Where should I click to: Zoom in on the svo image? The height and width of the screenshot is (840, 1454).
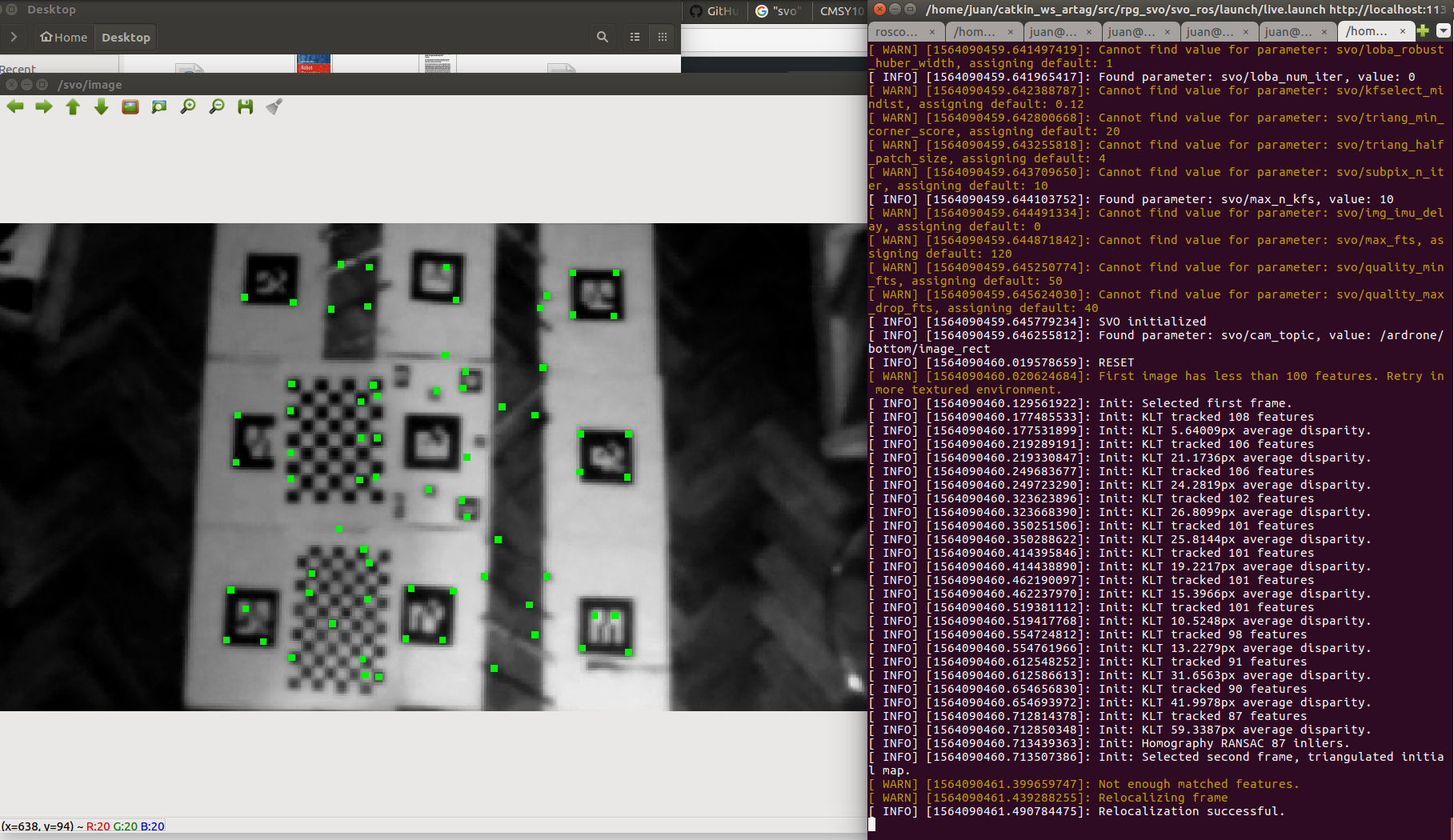[188, 106]
